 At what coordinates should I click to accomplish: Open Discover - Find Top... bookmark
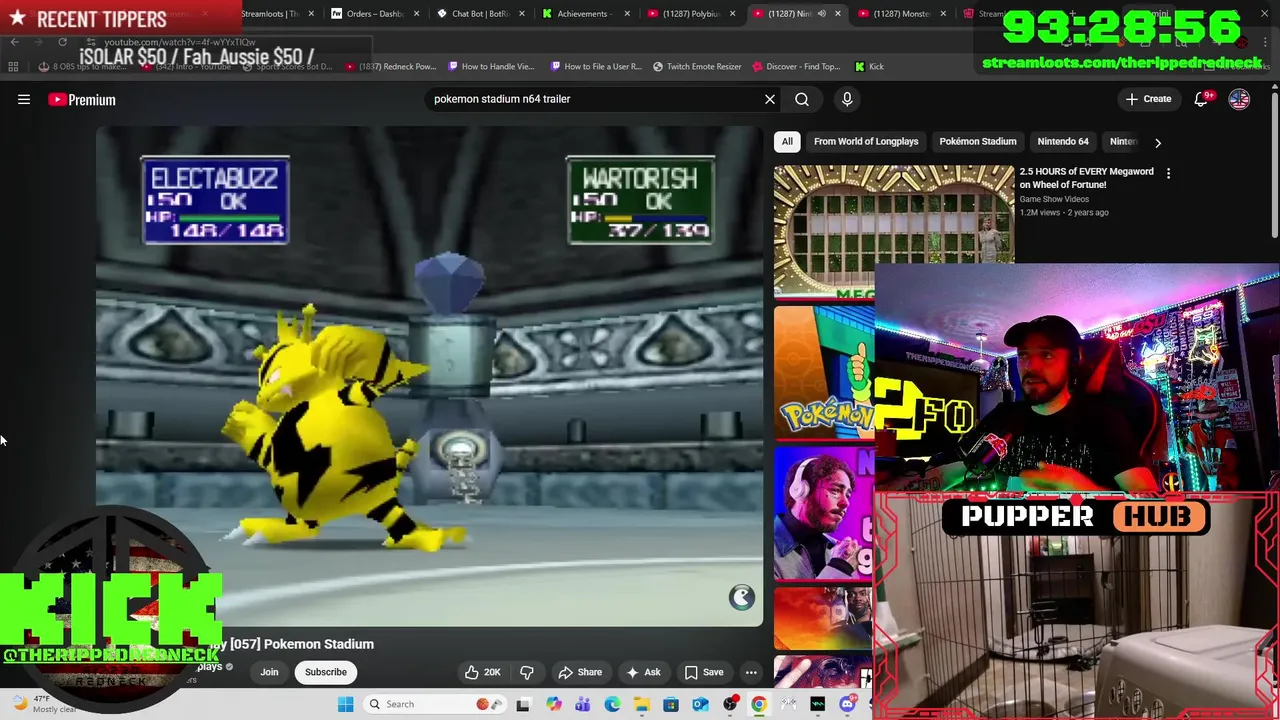[795, 67]
